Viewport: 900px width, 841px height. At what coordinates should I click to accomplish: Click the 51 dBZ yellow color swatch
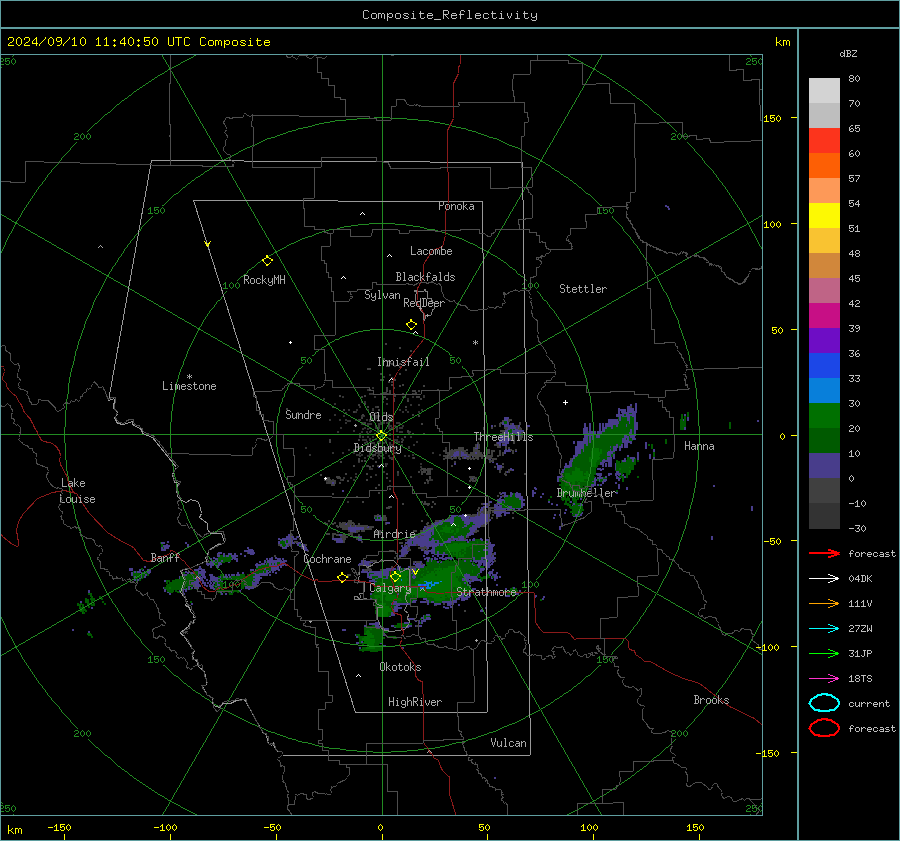[x=824, y=216]
